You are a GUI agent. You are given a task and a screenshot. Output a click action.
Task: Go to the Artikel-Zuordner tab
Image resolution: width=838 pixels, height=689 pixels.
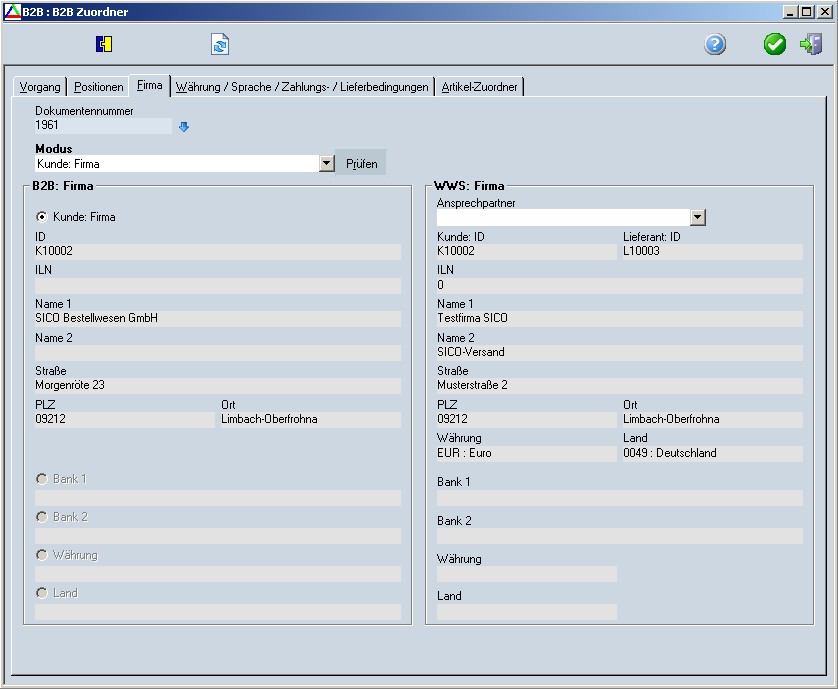pyautogui.click(x=480, y=87)
